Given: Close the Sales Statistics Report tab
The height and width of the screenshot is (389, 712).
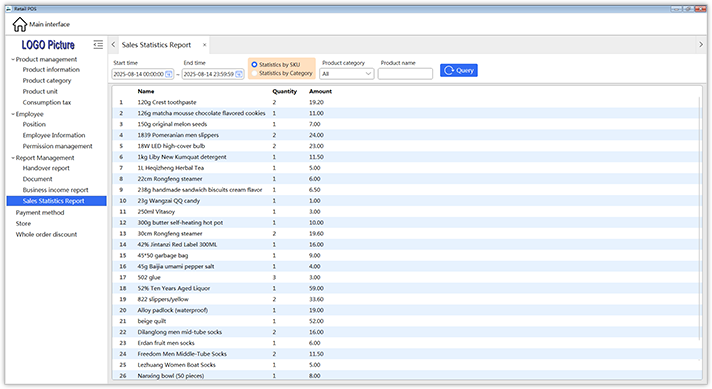Looking at the screenshot, I should (204, 45).
